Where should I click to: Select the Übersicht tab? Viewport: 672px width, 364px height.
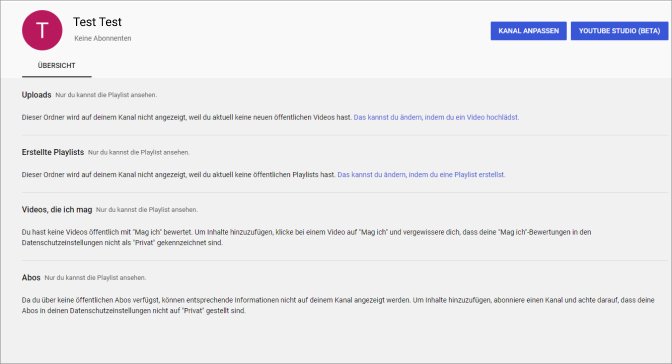tap(57, 66)
